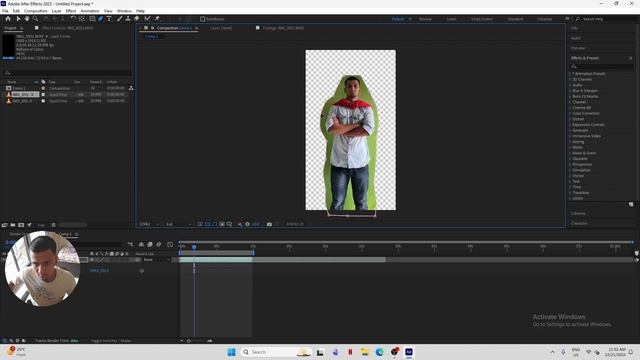640x360 pixels.
Task: Select the Puppet Pin tool
Action: tap(157, 19)
